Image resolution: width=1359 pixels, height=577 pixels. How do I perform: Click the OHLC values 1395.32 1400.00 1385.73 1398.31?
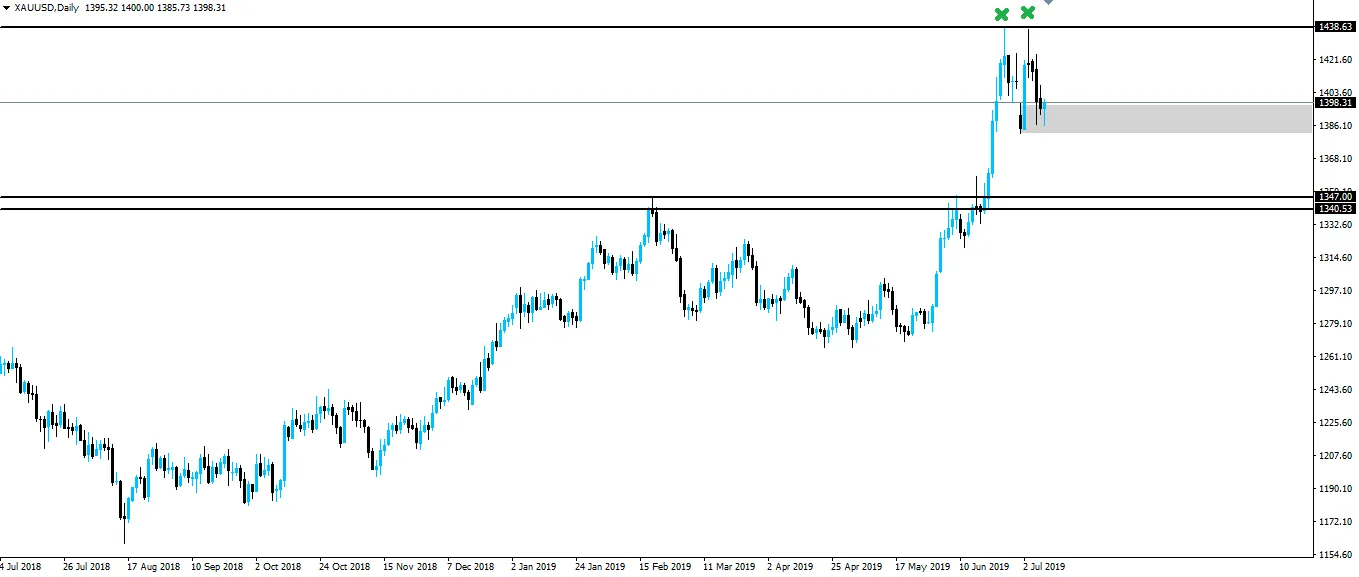156,8
